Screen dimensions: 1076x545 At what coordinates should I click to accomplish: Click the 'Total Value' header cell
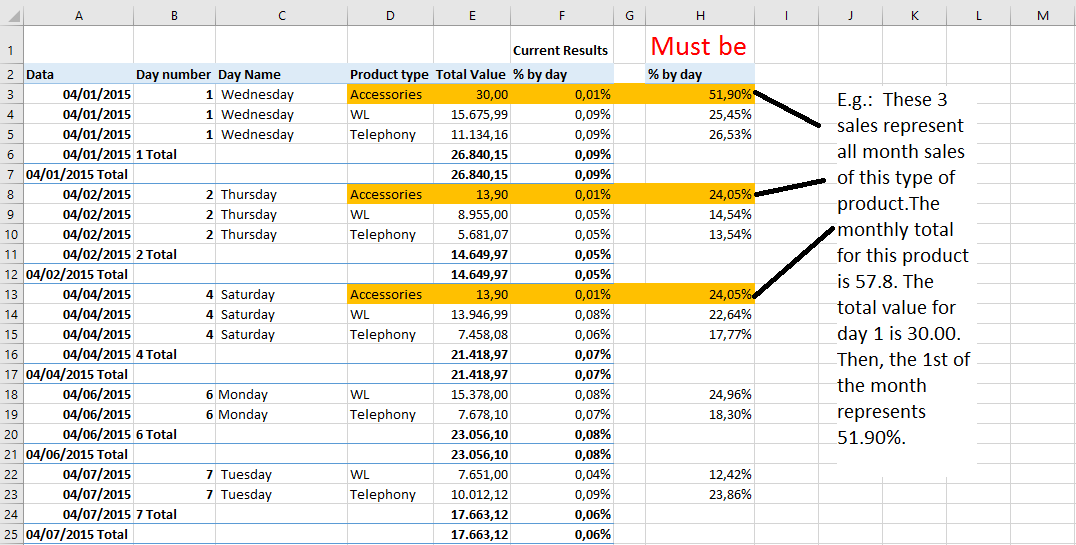472,74
